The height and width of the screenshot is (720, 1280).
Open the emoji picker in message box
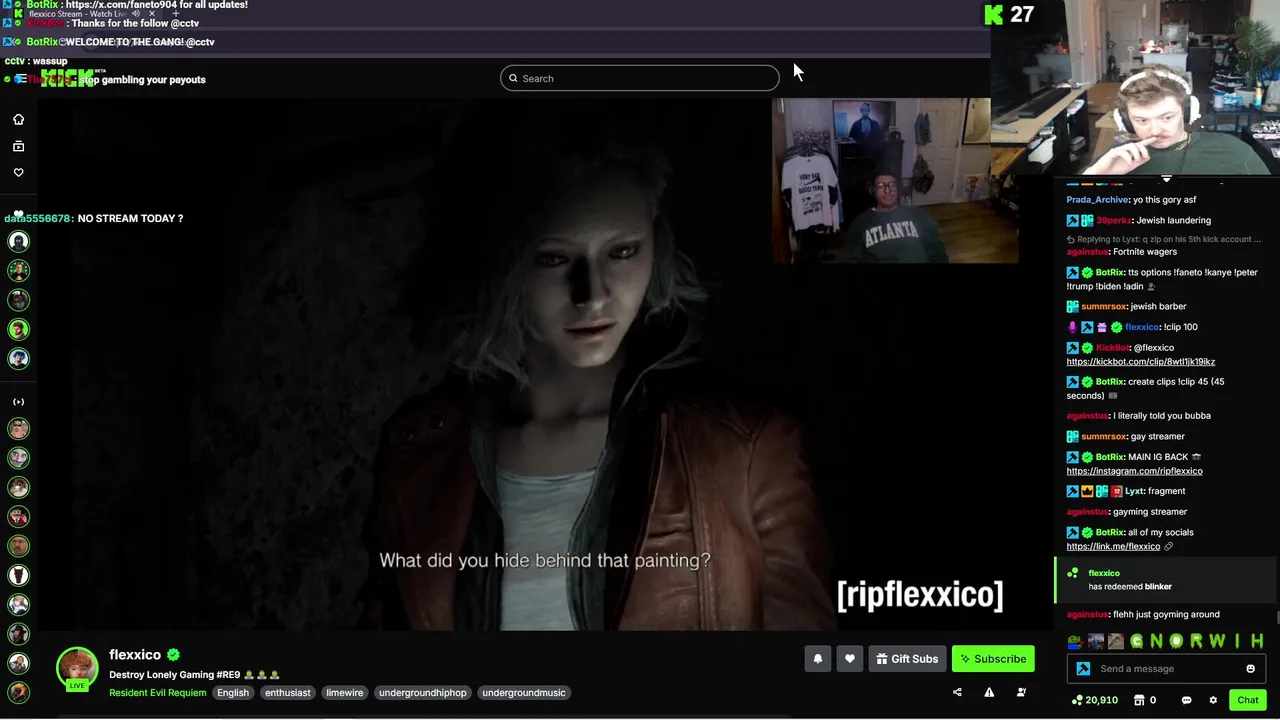coord(1250,669)
